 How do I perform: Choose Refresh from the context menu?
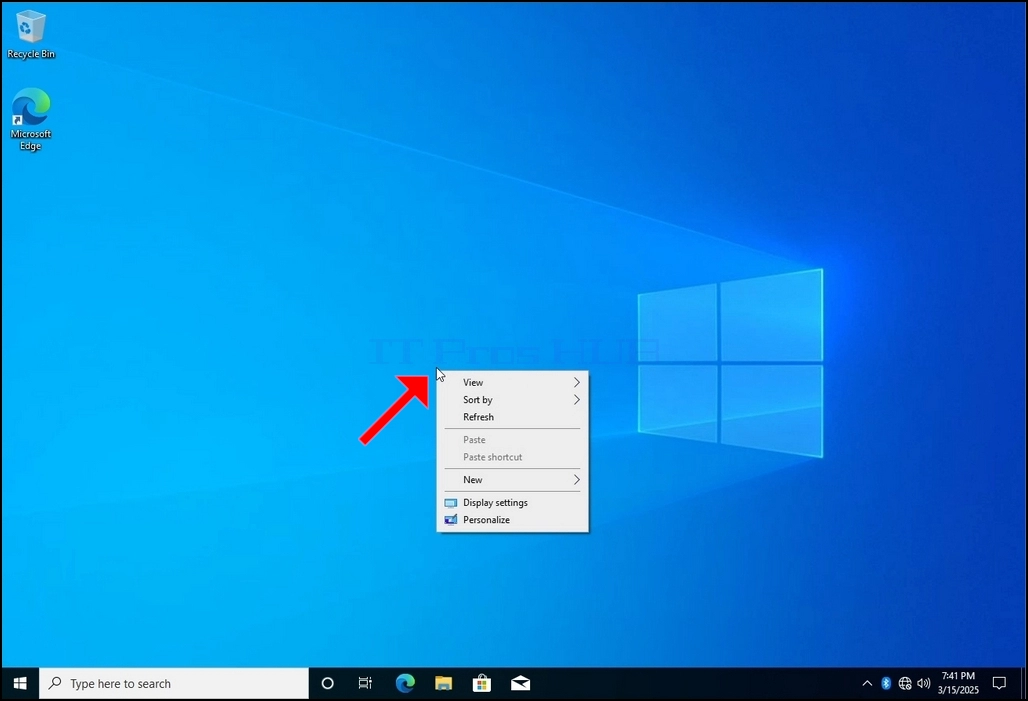coord(512,417)
